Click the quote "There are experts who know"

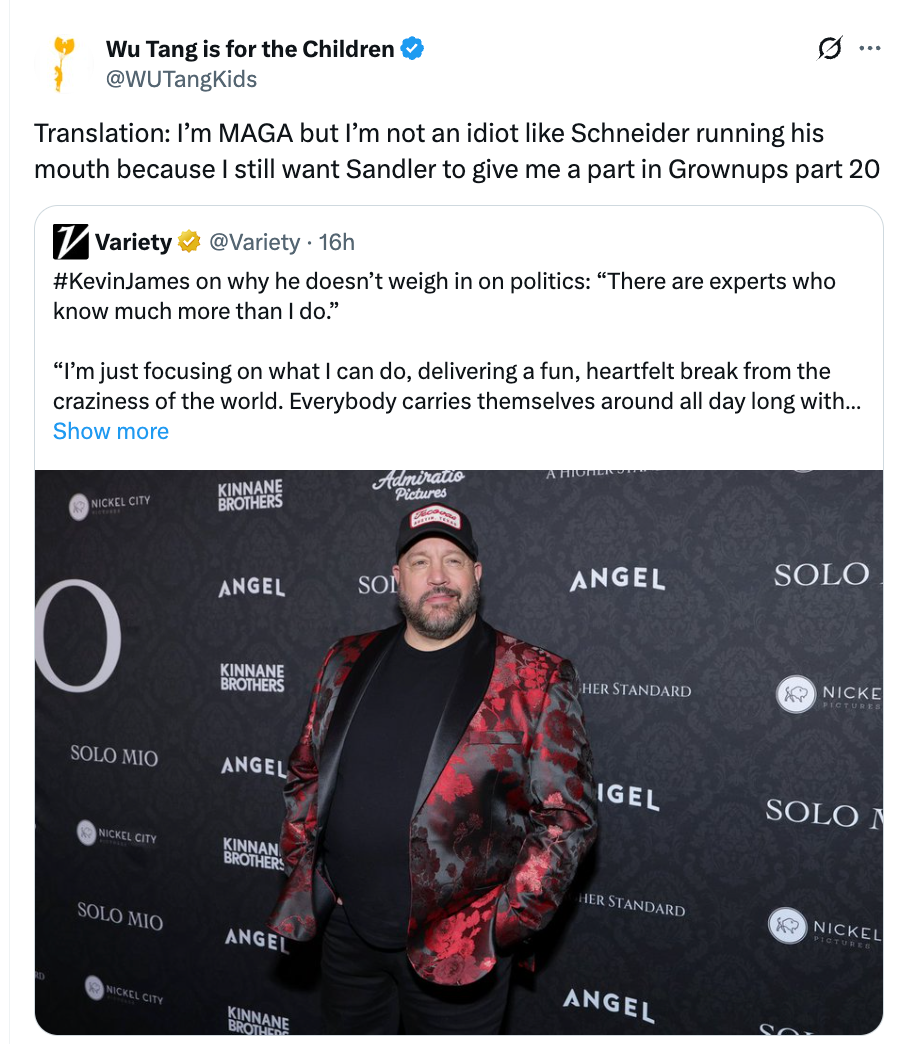tap(720, 281)
